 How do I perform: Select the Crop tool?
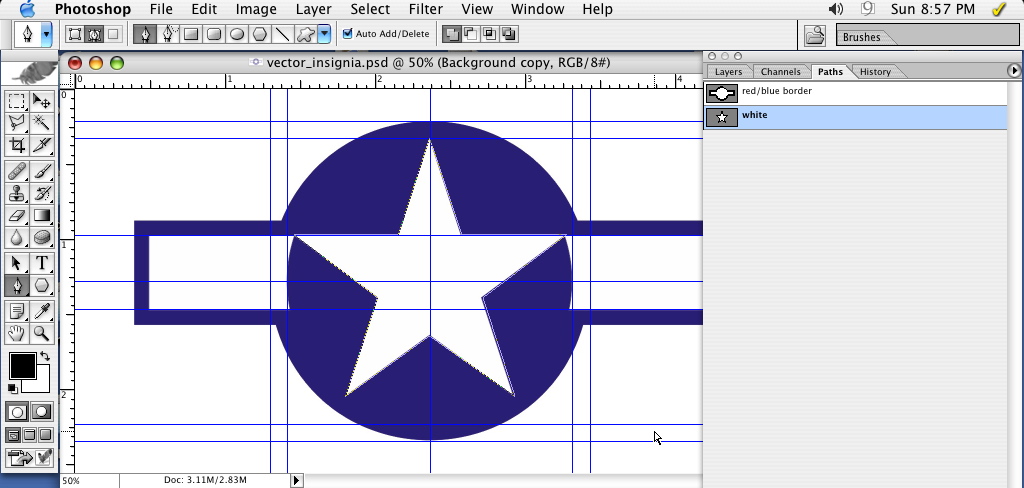coord(17,144)
